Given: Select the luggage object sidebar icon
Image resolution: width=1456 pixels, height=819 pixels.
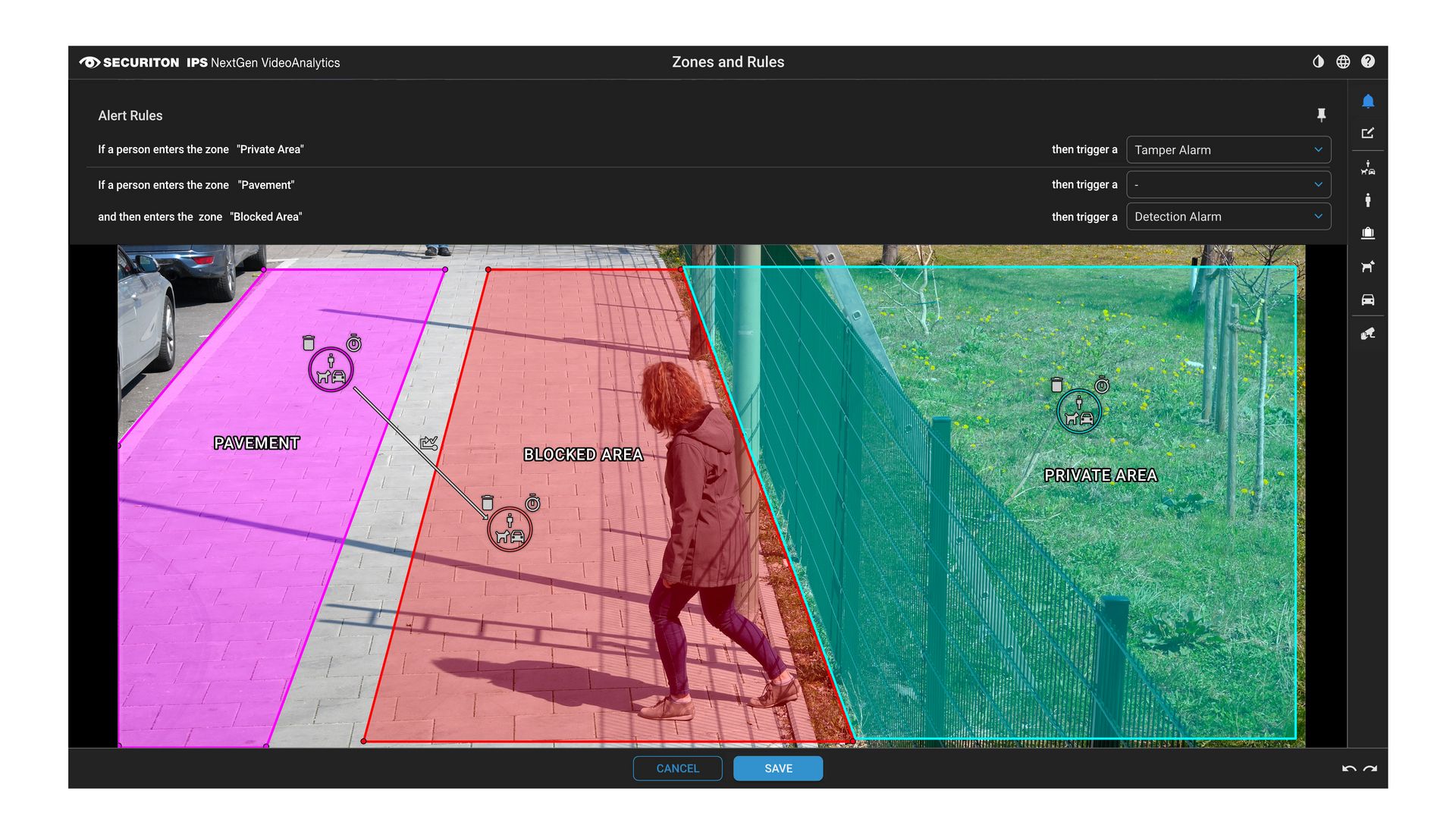Looking at the screenshot, I should 1368,233.
